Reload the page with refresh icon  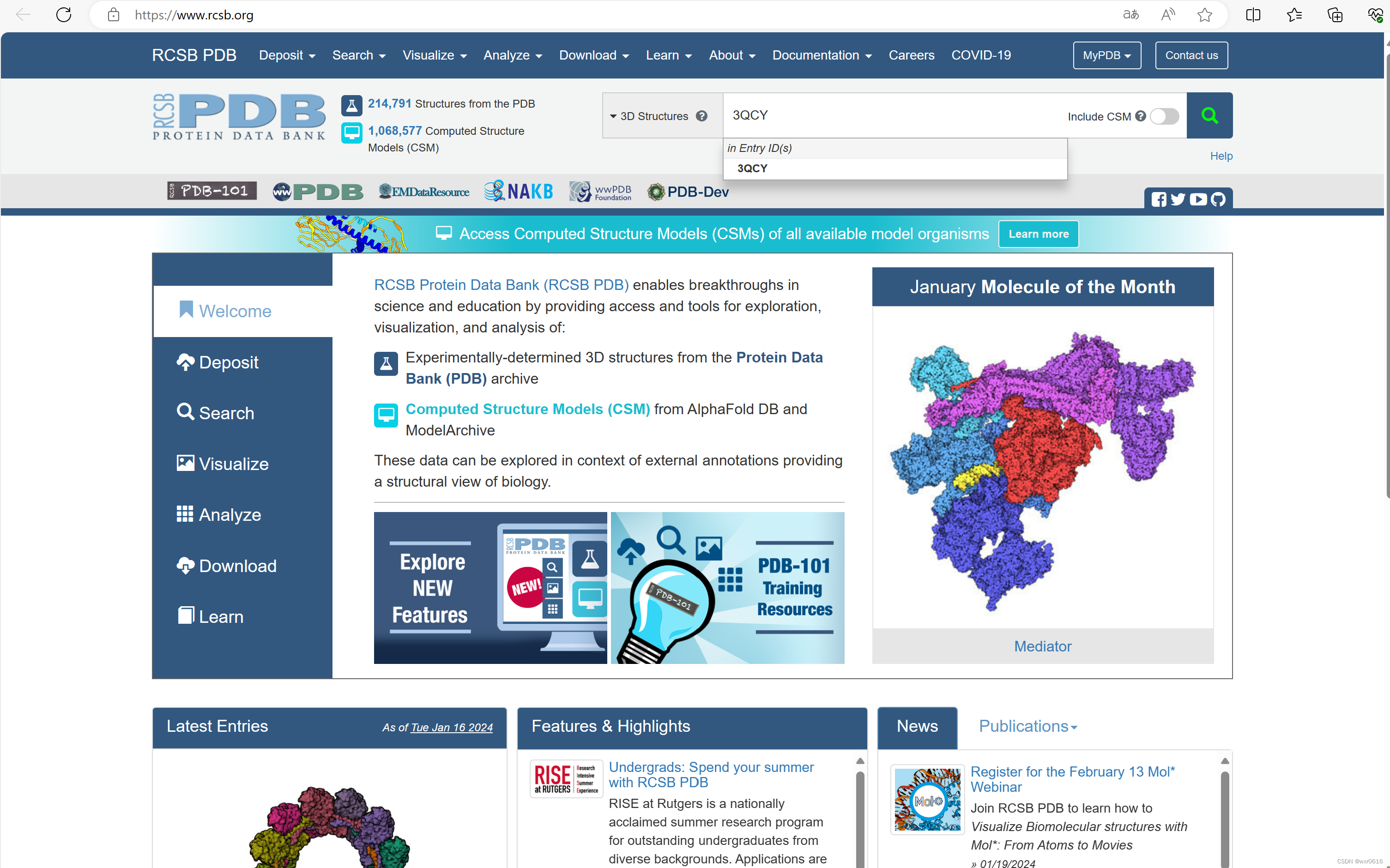[x=64, y=15]
